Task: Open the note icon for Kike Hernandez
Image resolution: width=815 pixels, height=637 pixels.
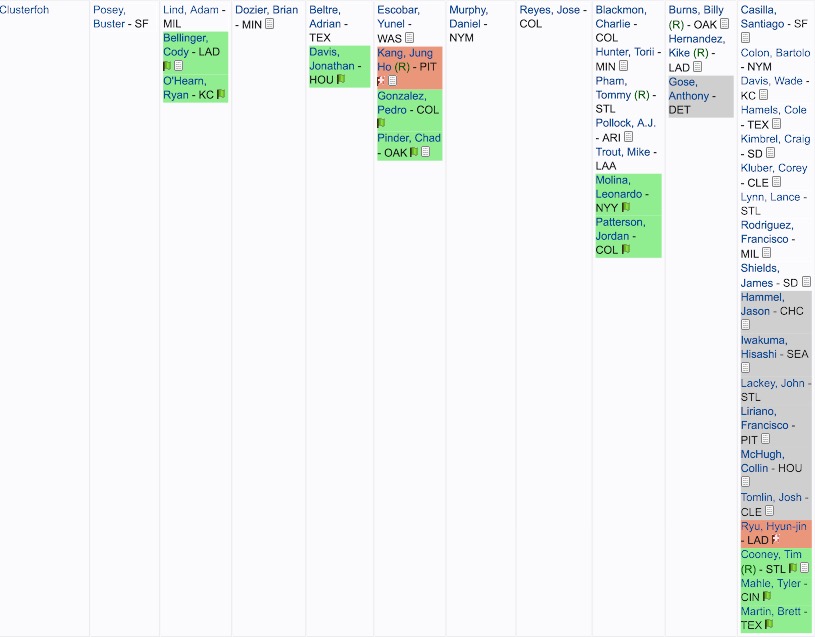Action: coord(698,67)
